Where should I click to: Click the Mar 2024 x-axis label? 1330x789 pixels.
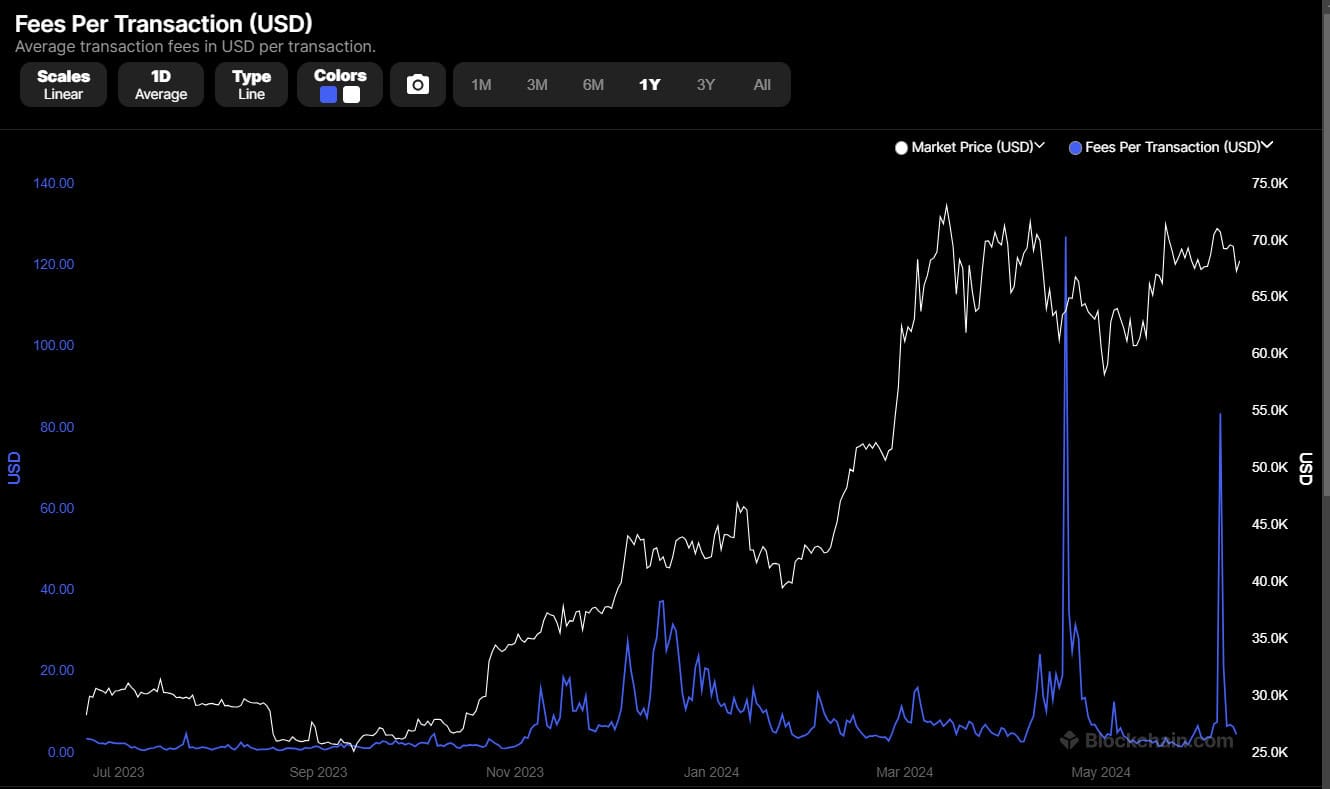tap(904, 772)
